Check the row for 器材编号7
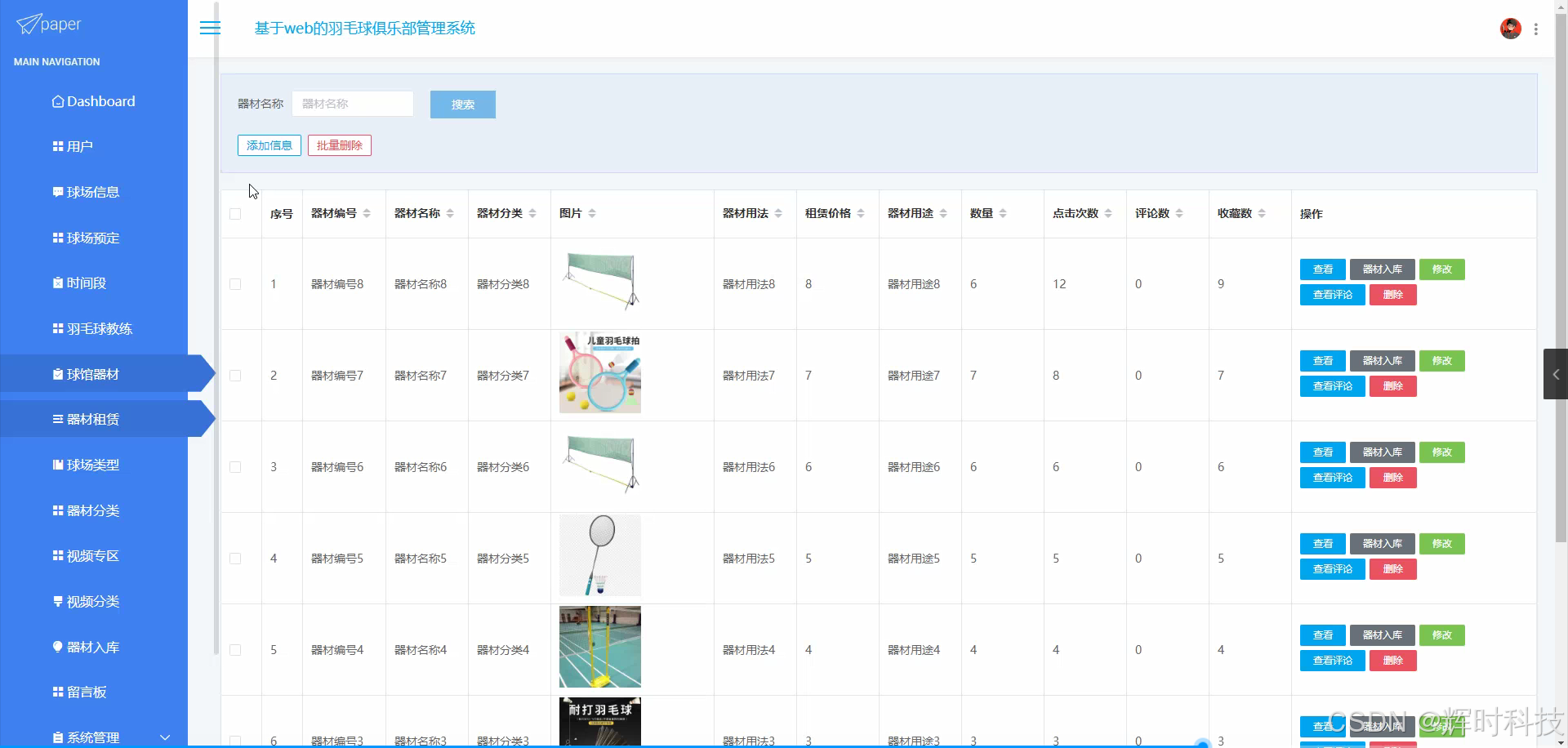The image size is (1568, 748). [235, 376]
